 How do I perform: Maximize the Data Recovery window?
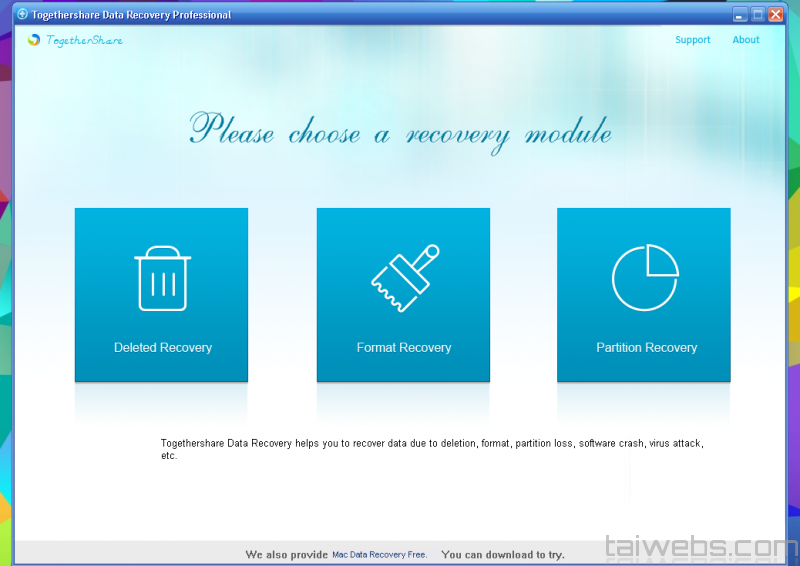[758, 15]
